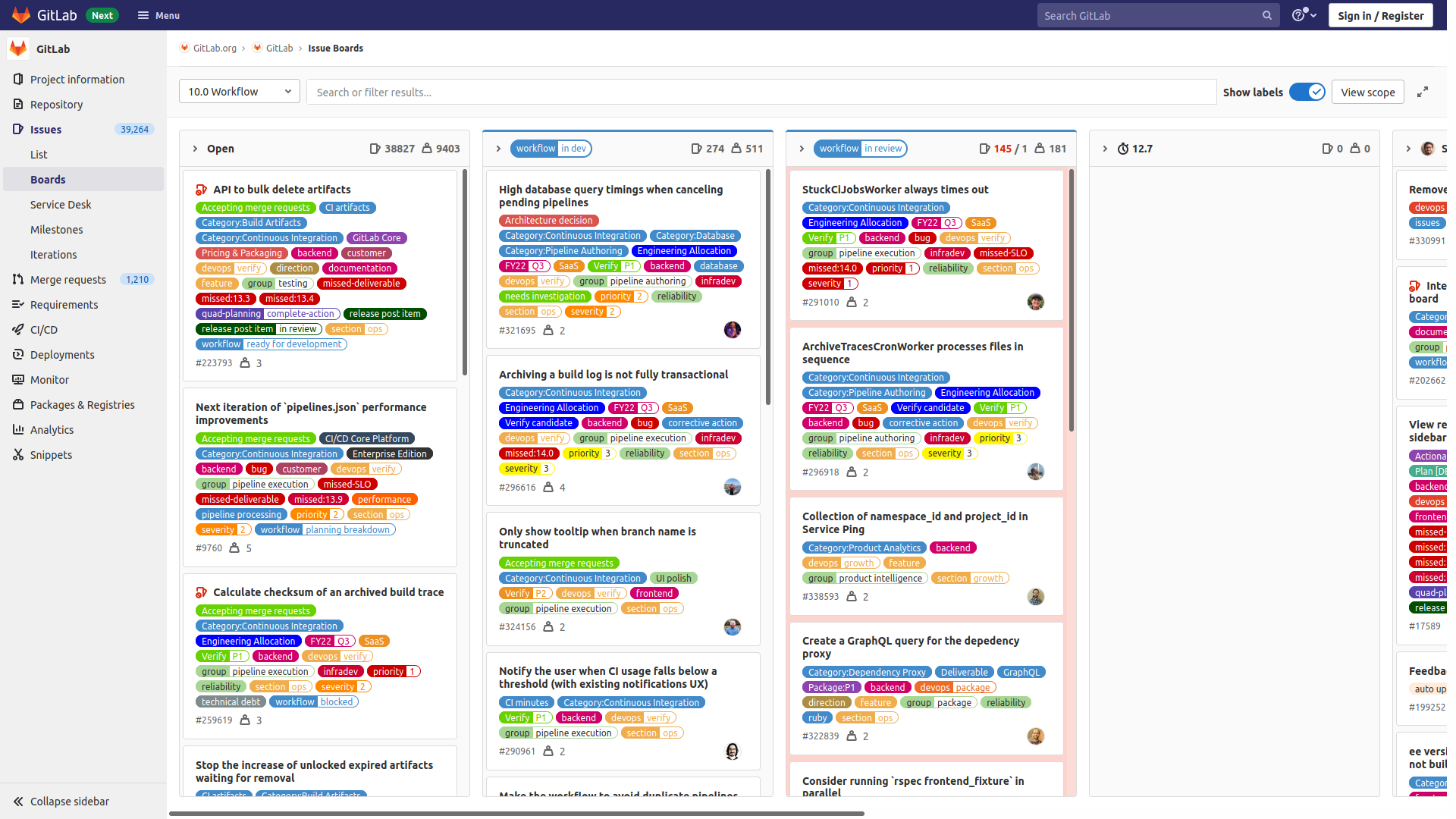Viewport: 1456px width, 819px height.
Task: Open the issues List page
Action: 39,155
